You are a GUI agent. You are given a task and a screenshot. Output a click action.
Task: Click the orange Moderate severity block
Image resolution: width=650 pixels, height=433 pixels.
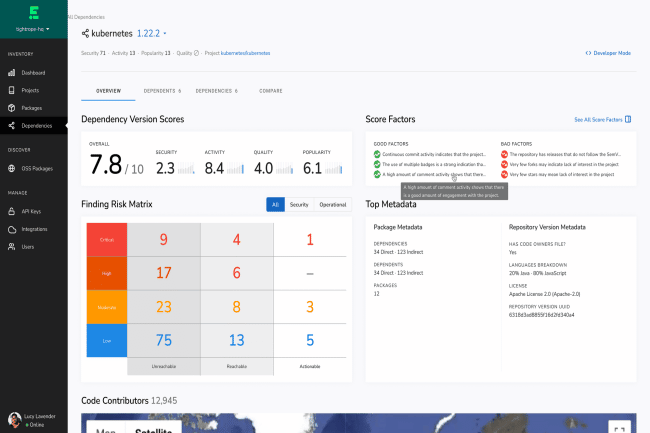(x=107, y=307)
